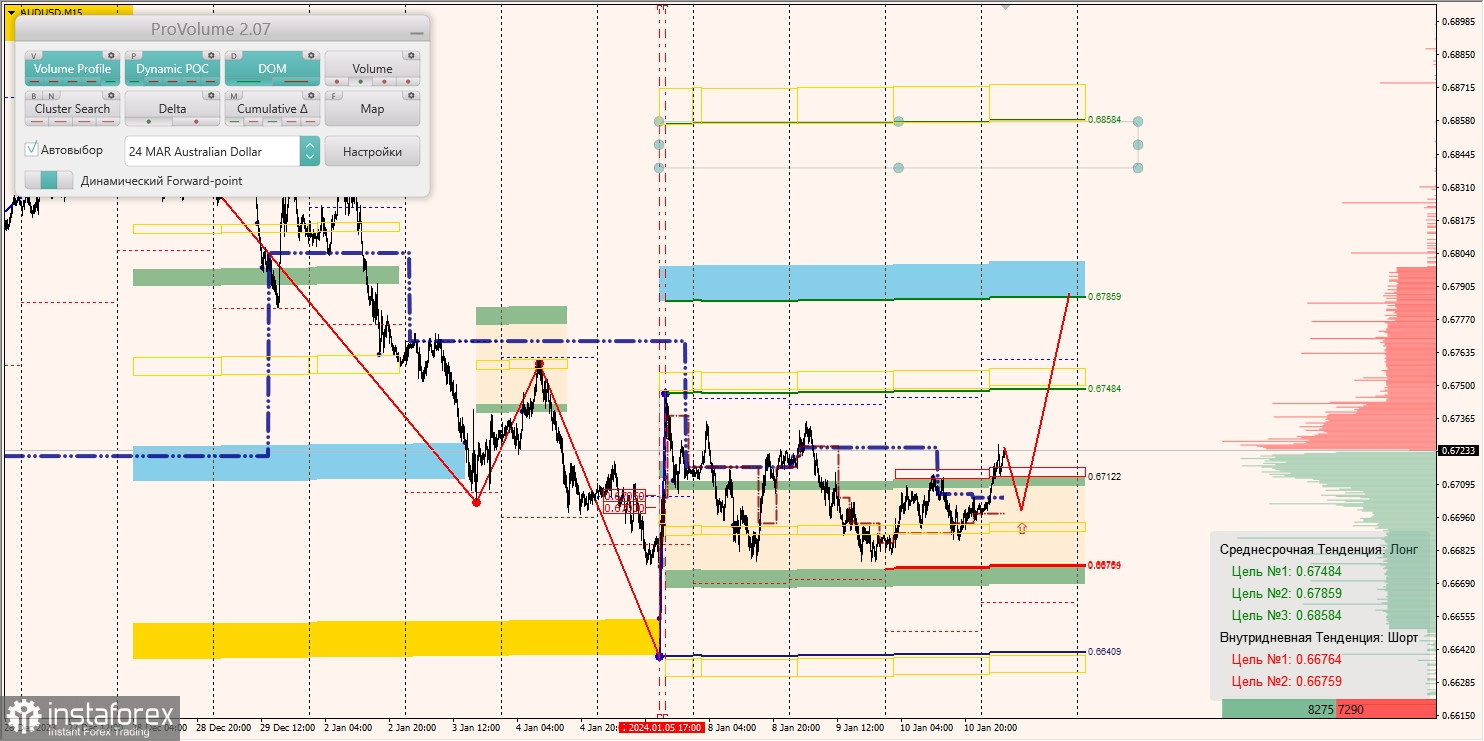Click Цель №1: 0.67484 target text
Screen dimensions: 1484x741
click(1286, 572)
